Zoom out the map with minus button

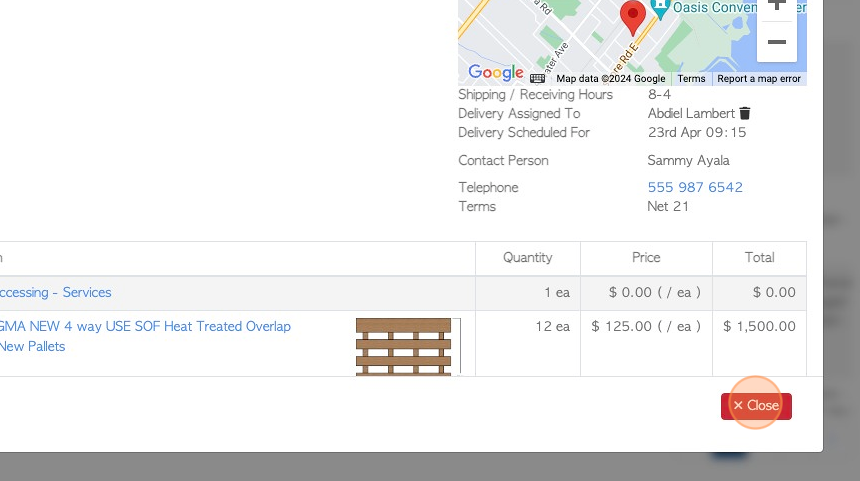tap(777, 42)
